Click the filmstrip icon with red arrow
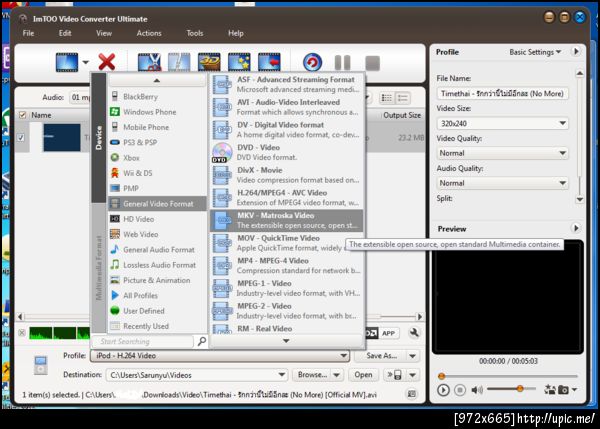This screenshot has width=600, height=429. pyautogui.click(x=269, y=62)
